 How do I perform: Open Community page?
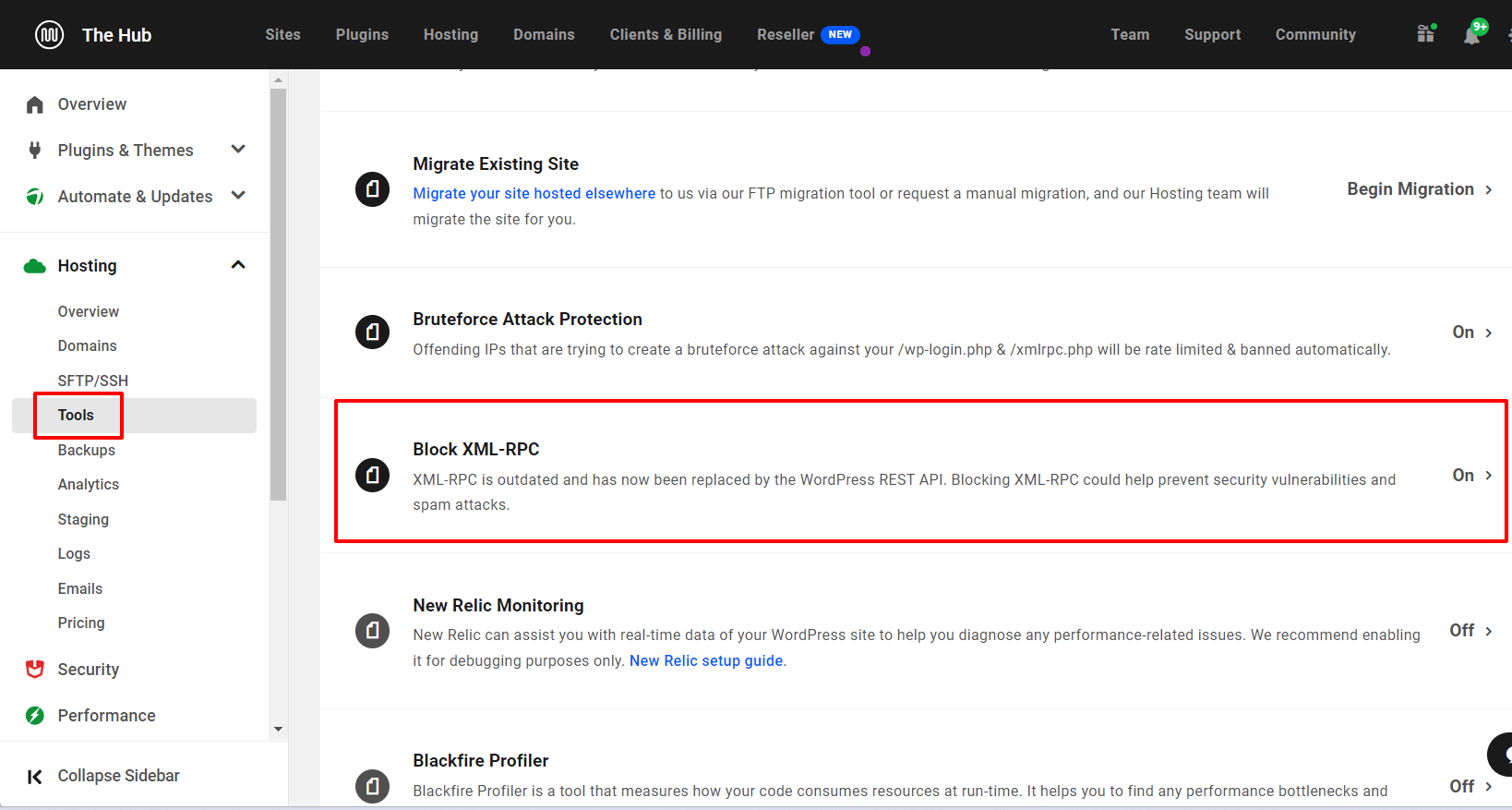pos(1315,34)
